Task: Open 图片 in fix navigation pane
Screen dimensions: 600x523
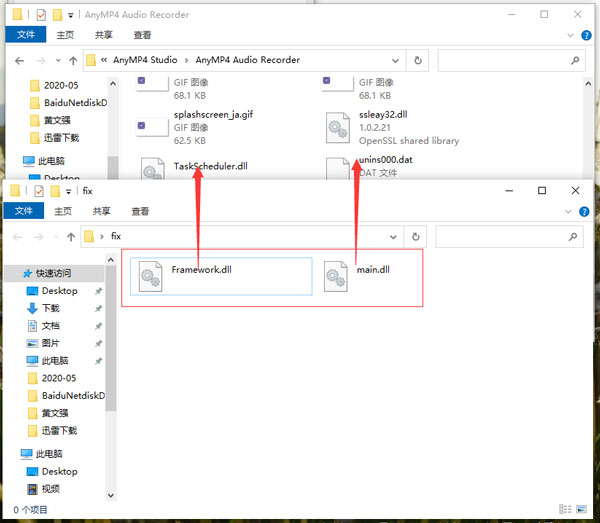Action: coord(51,343)
